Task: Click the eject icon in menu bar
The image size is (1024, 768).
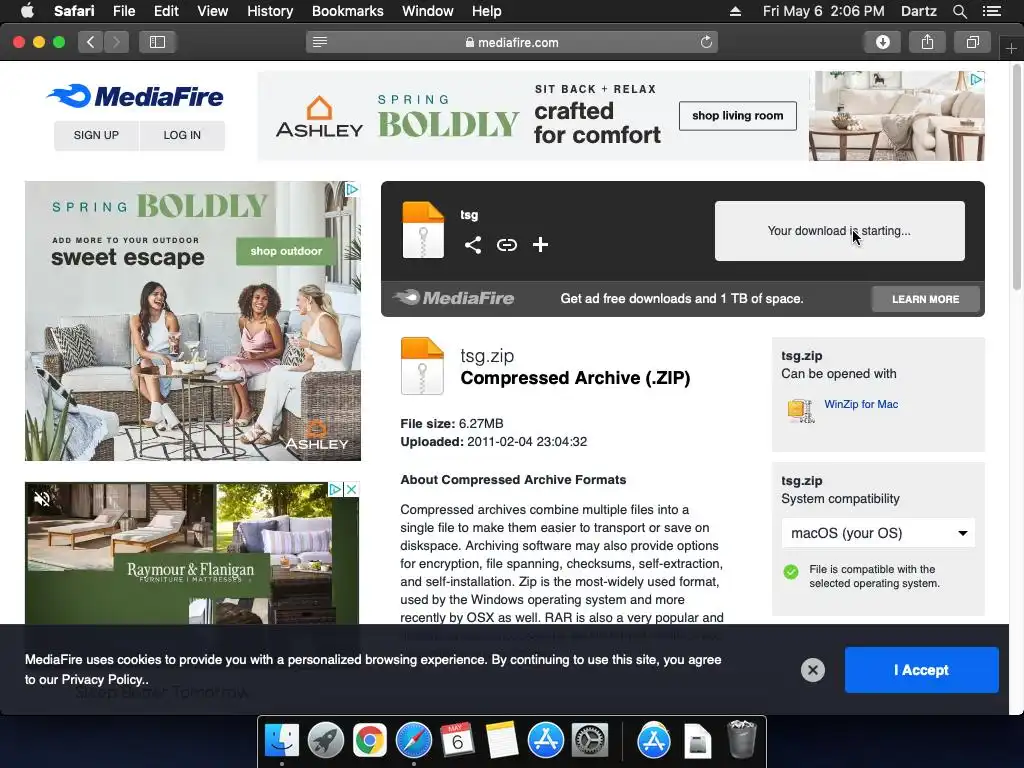Action: tap(735, 11)
